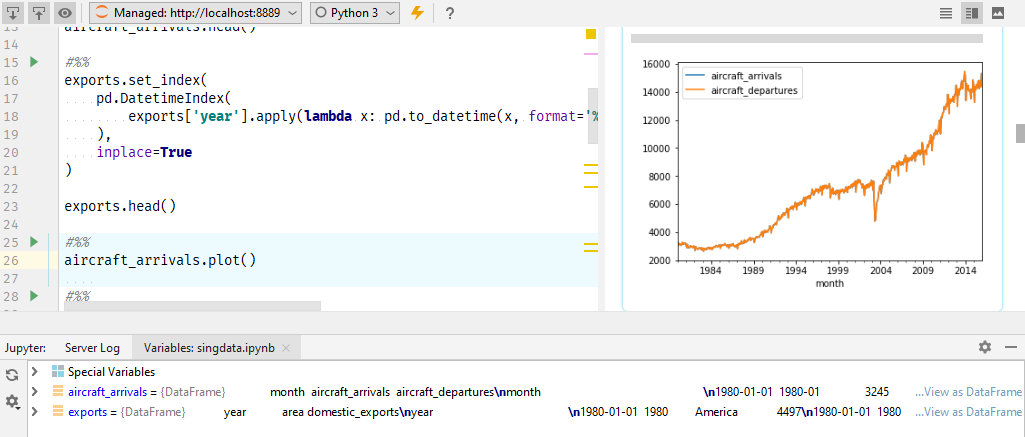Click on exports.set_index( code line
The image size is (1025, 437).
coord(136,80)
